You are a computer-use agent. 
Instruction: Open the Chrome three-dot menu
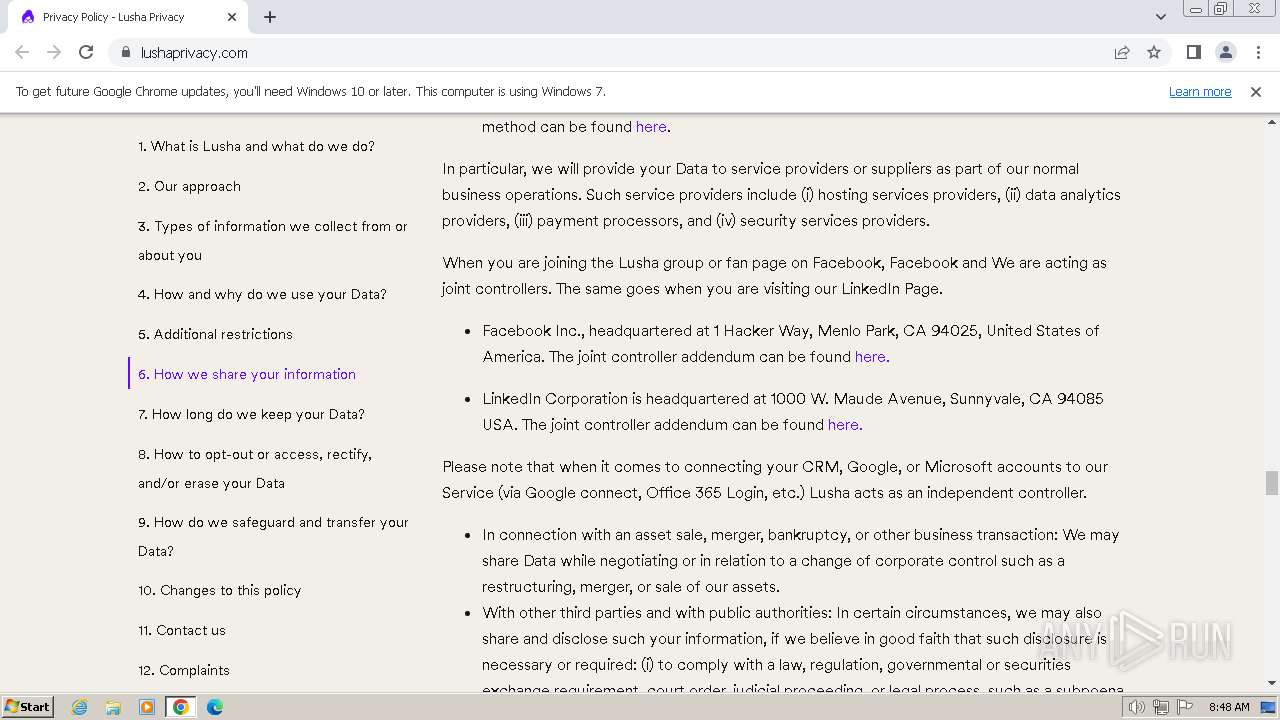[1258, 52]
